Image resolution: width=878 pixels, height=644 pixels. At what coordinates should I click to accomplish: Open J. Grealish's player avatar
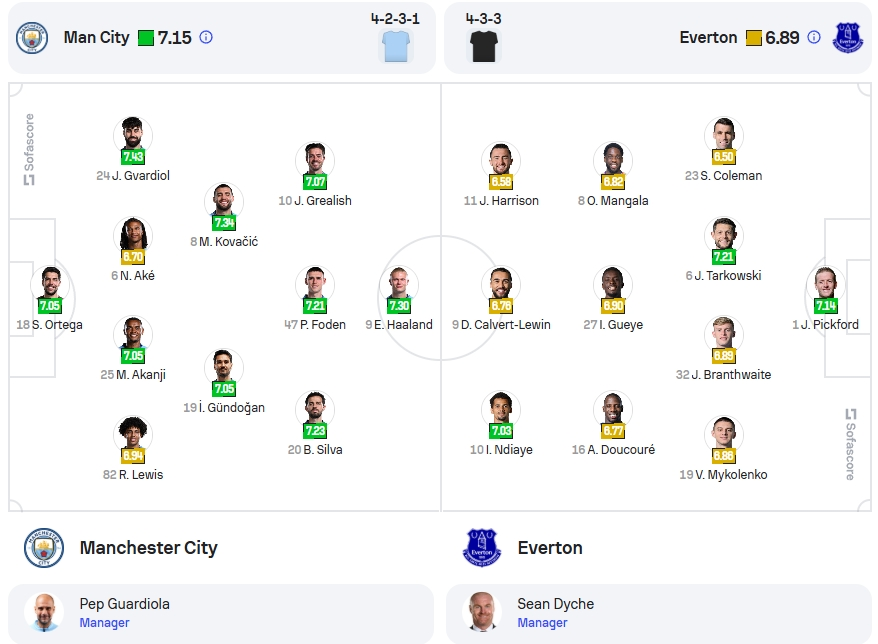click(x=315, y=160)
